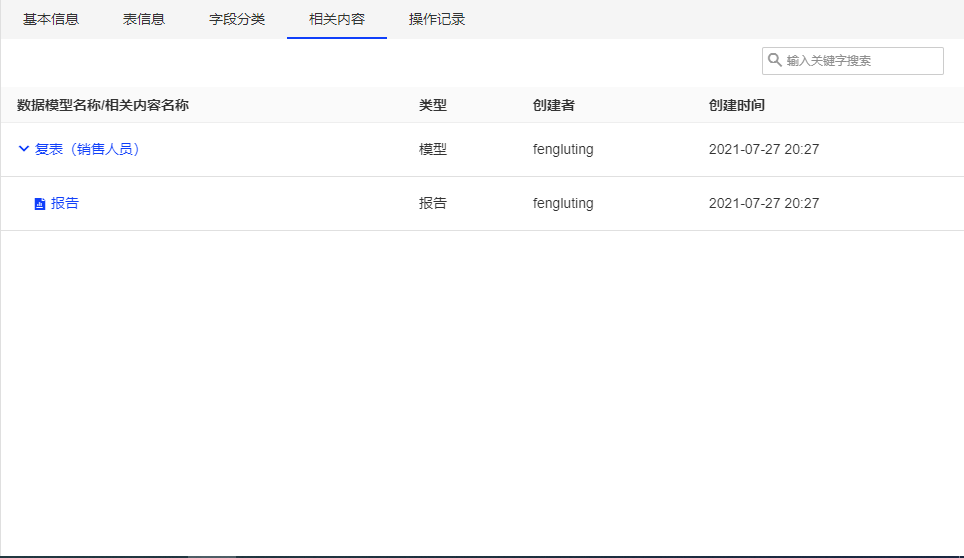Screen dimensions: 964x558
Task: Click the 类型 column header
Action: click(432, 105)
